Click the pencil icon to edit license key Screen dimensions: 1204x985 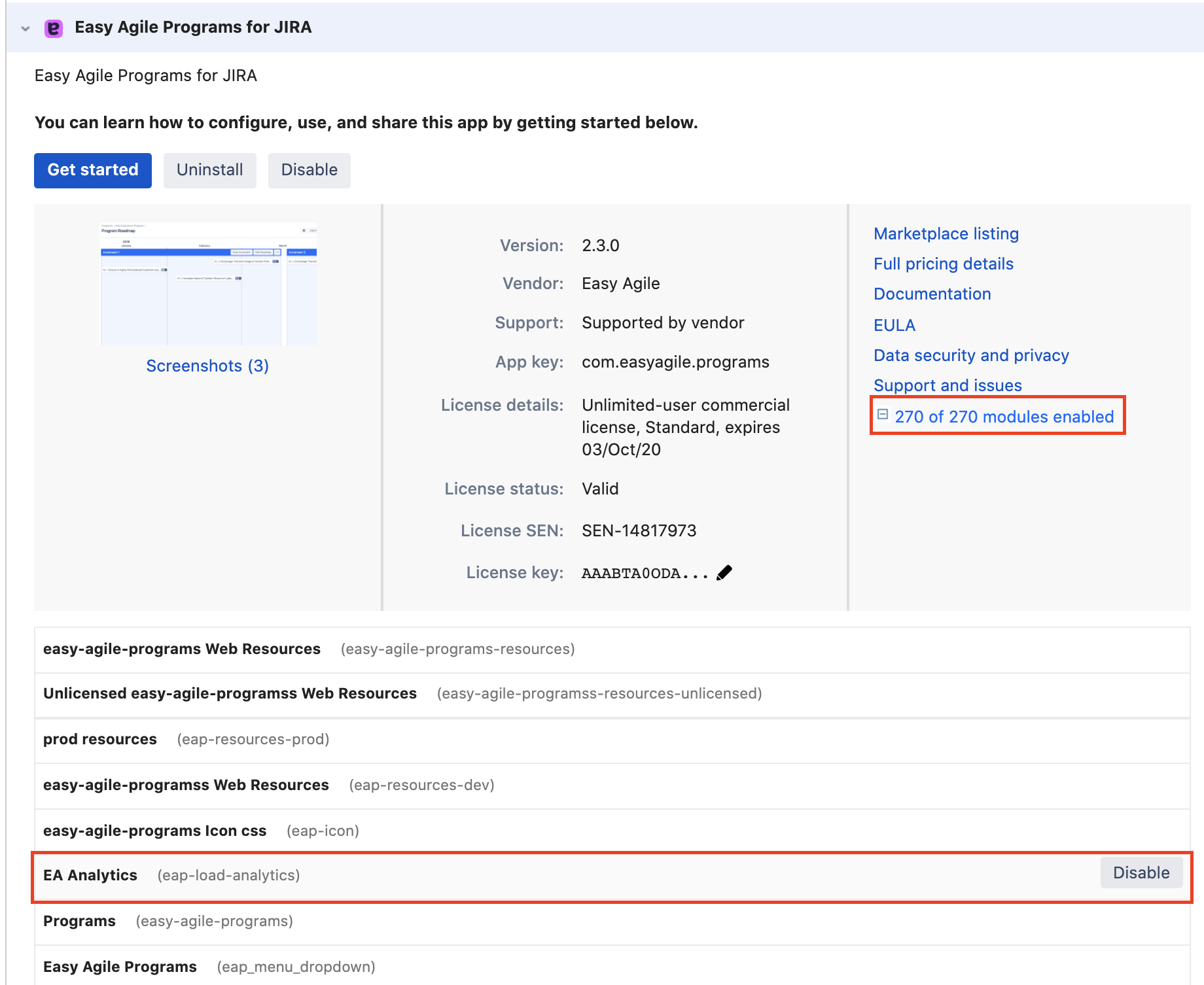tap(724, 573)
